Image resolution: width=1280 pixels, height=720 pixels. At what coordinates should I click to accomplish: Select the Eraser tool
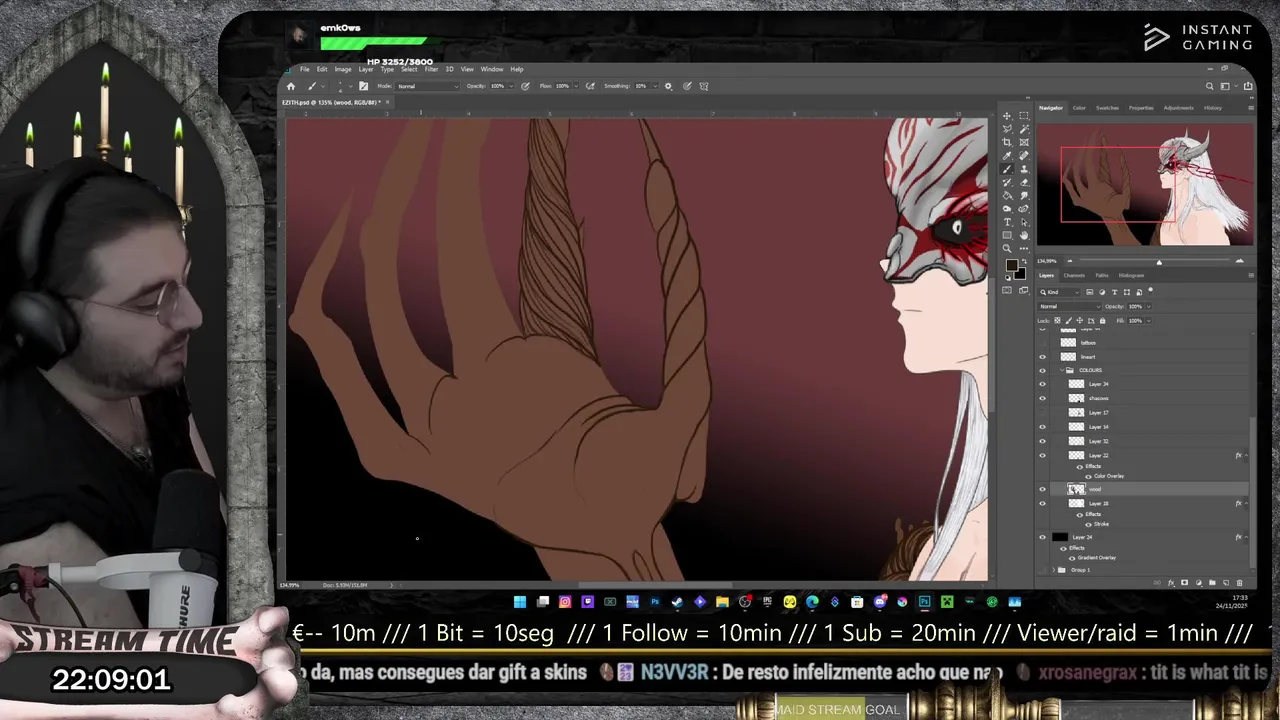[1023, 182]
